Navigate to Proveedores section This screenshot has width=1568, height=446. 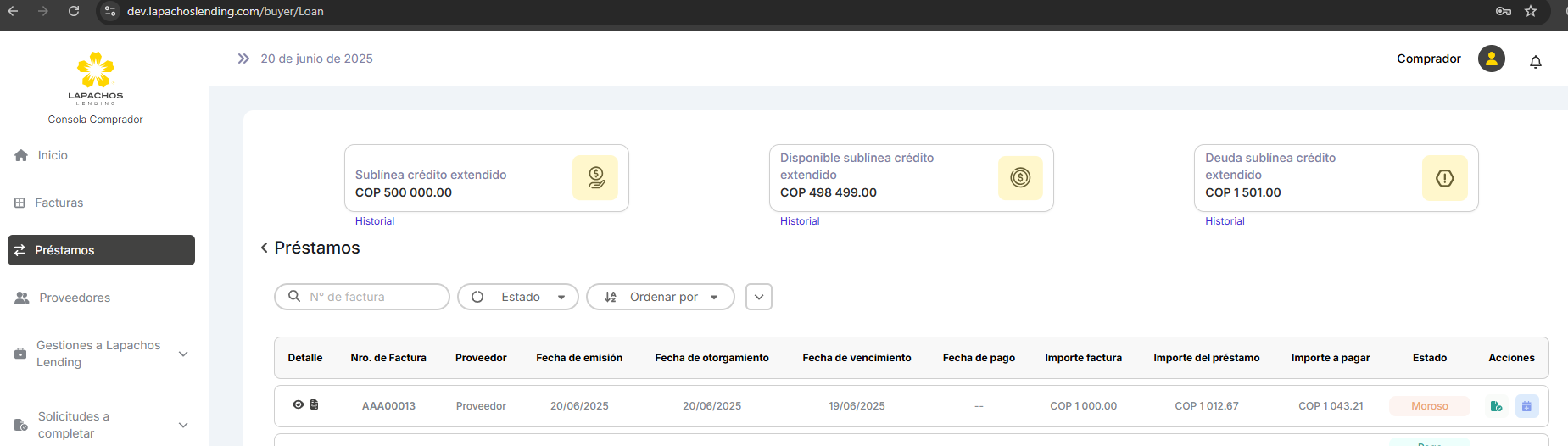(74, 298)
